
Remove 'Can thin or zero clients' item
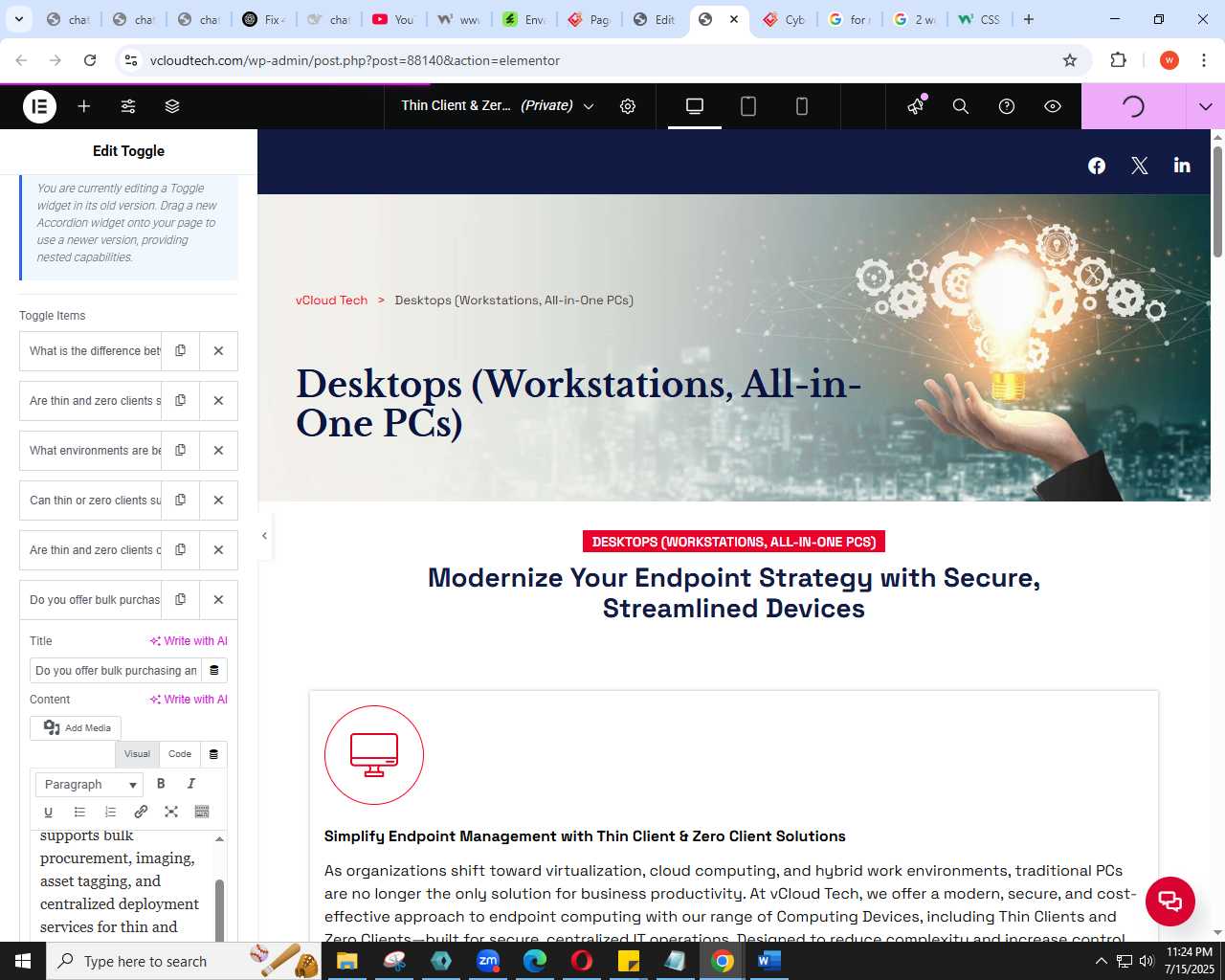pos(218,501)
